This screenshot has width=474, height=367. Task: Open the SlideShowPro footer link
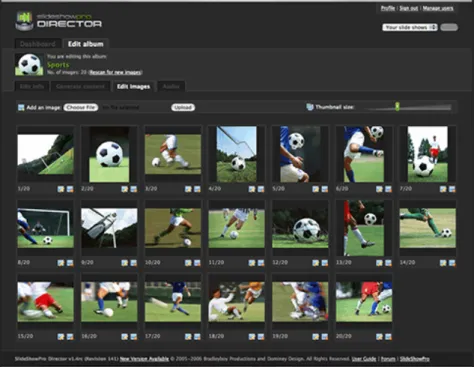[415, 359]
